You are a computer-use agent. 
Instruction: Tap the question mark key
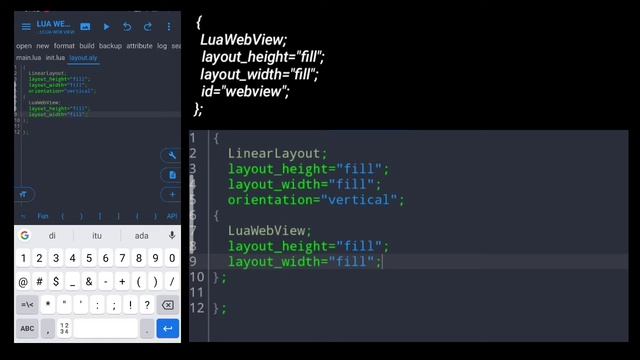pos(147,305)
